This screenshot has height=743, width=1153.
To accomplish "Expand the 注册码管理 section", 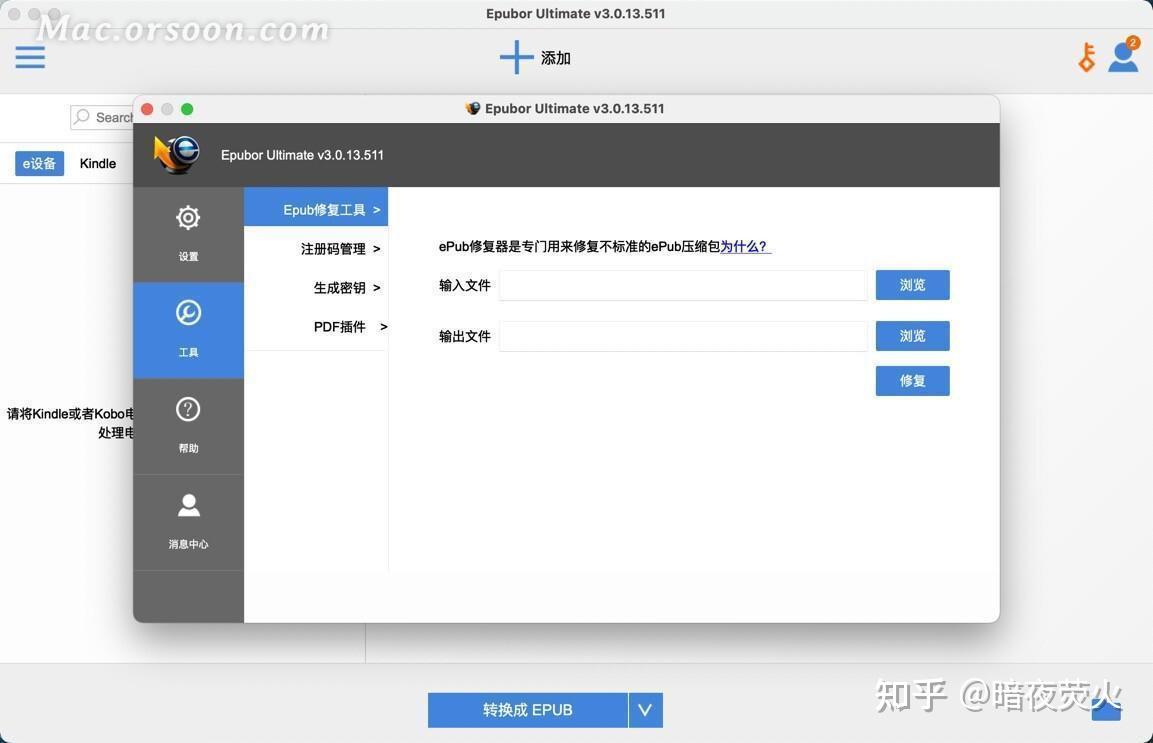I will [331, 248].
